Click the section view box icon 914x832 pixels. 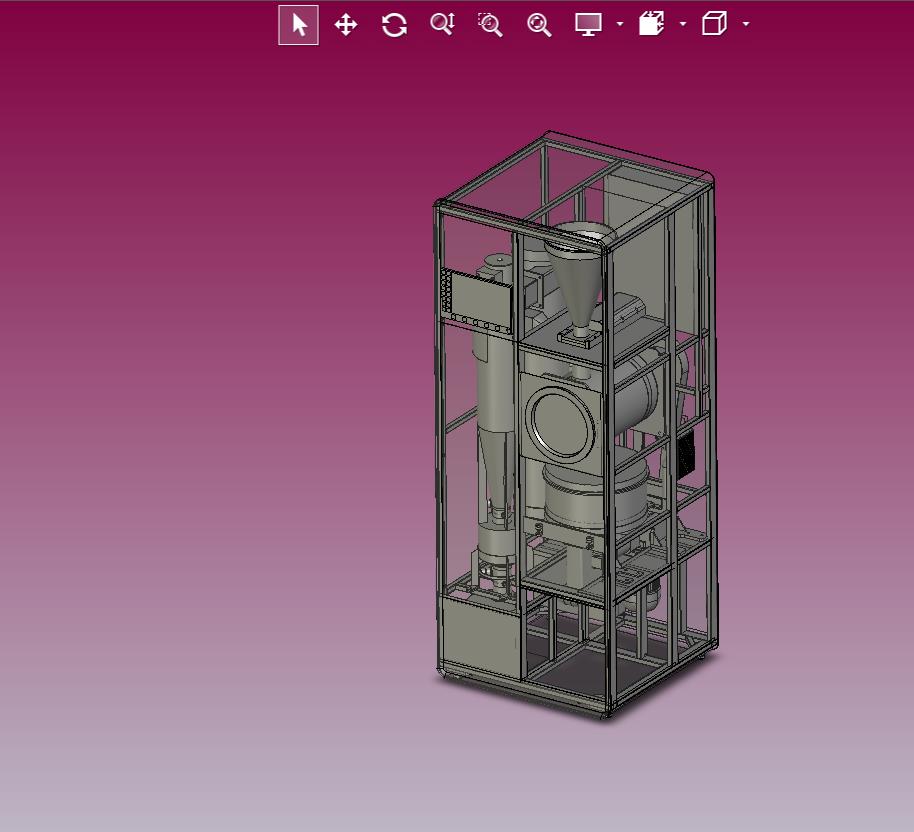pyautogui.click(x=651, y=24)
